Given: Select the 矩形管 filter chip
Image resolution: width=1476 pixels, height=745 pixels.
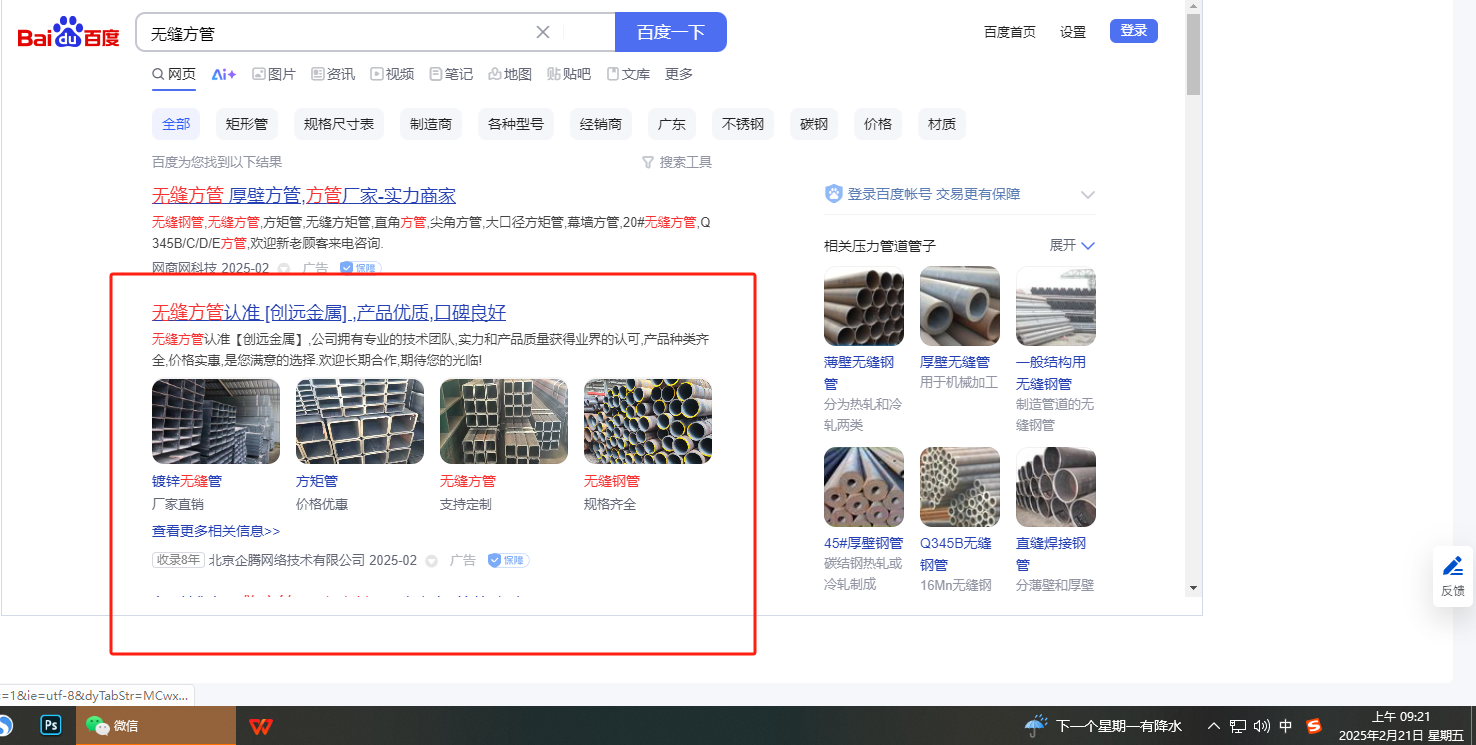Looking at the screenshot, I should coord(247,124).
